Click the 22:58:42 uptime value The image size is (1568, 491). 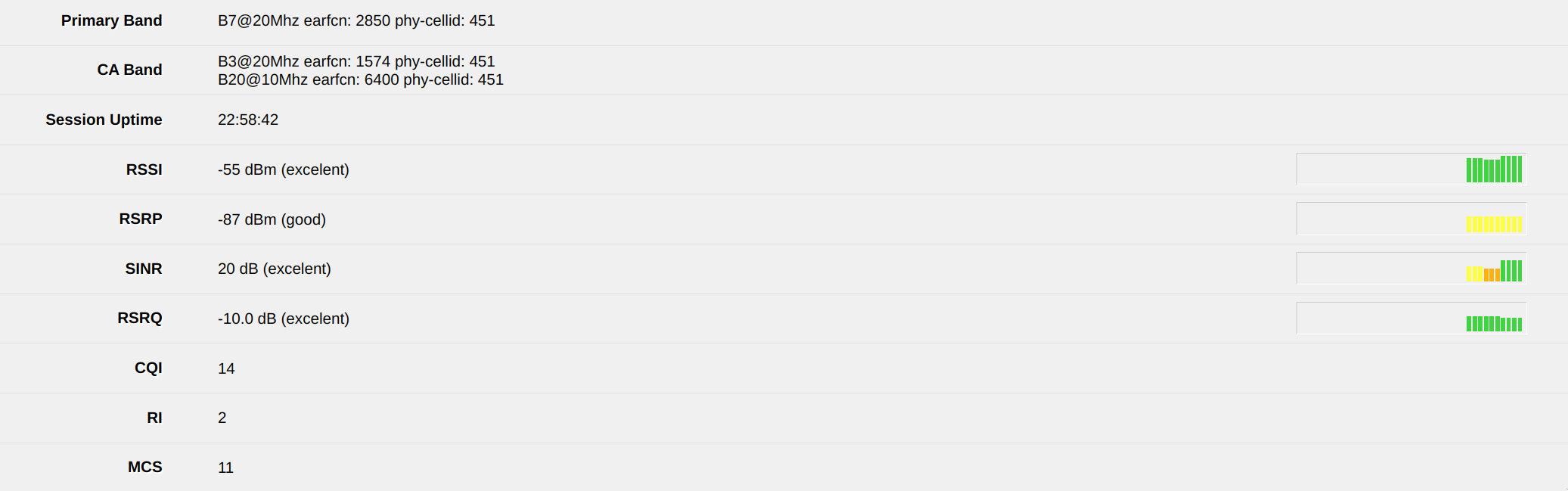[x=248, y=120]
